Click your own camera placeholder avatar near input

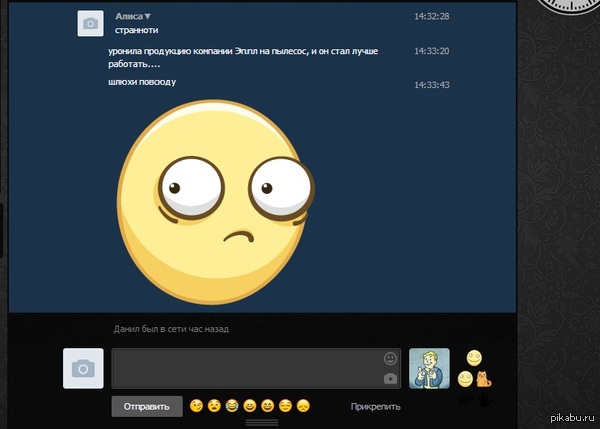[83, 368]
